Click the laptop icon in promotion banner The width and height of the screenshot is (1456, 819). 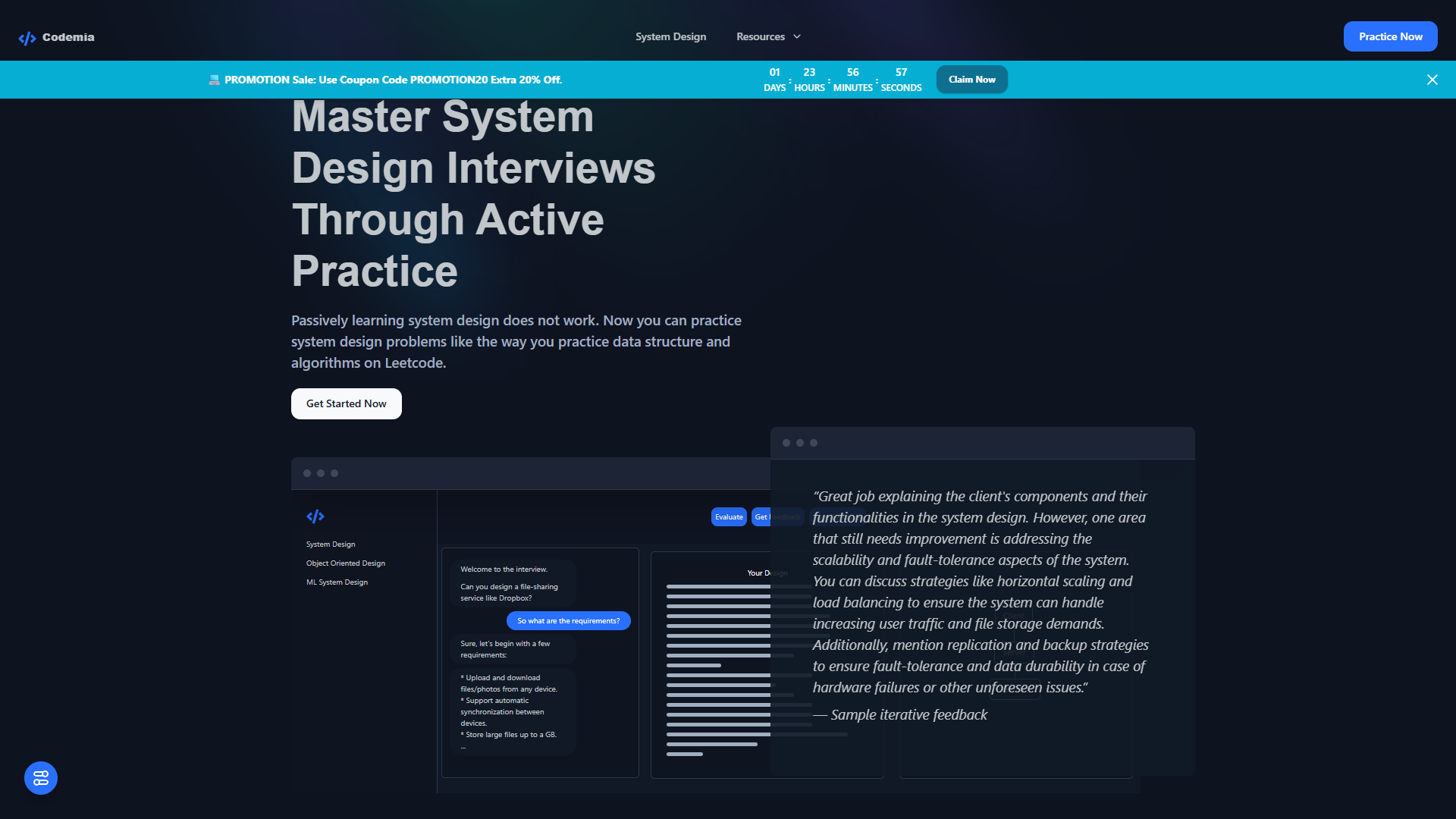coord(215,80)
